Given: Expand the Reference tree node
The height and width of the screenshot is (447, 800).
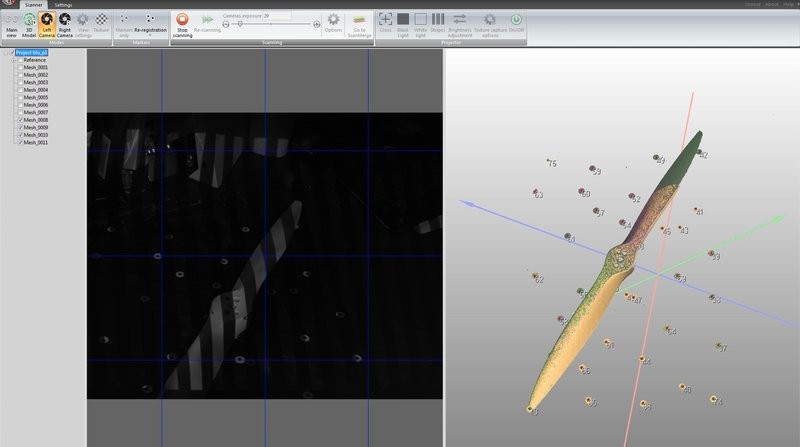Looking at the screenshot, I should [13, 60].
